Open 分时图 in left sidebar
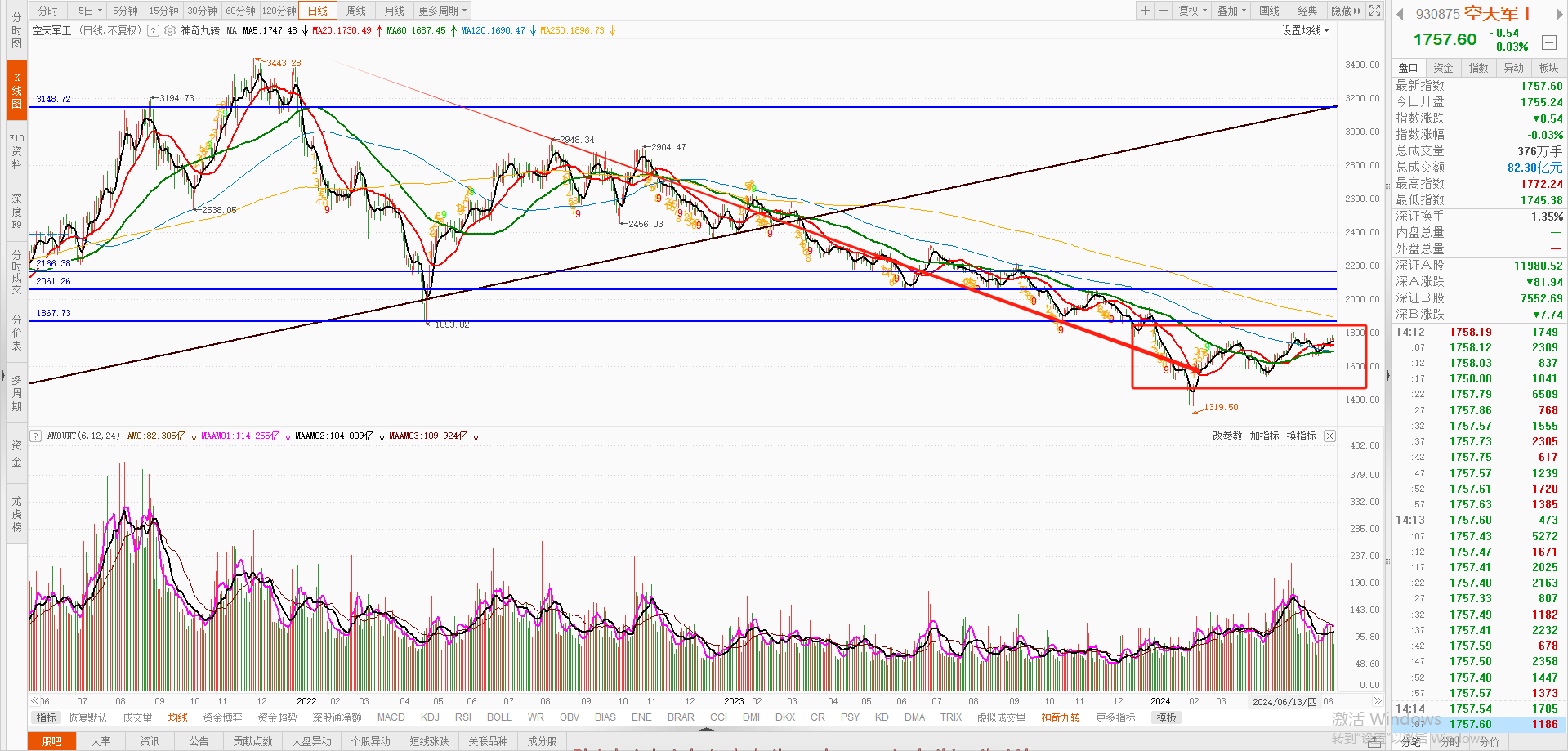Screen dimensions: 1568x751 [16, 29]
